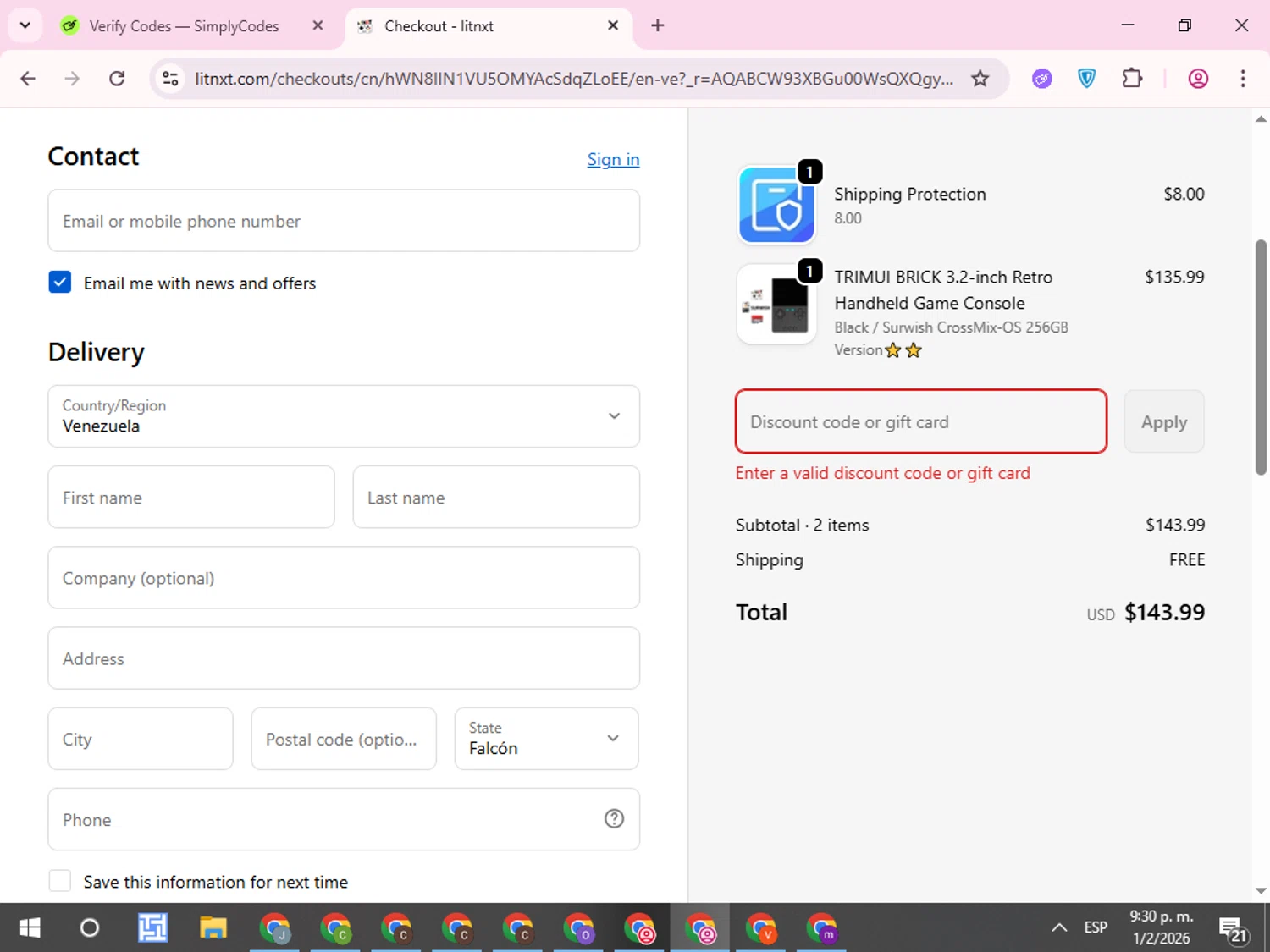
Task: Switch to Chrome with O profile badge
Action: [579, 927]
